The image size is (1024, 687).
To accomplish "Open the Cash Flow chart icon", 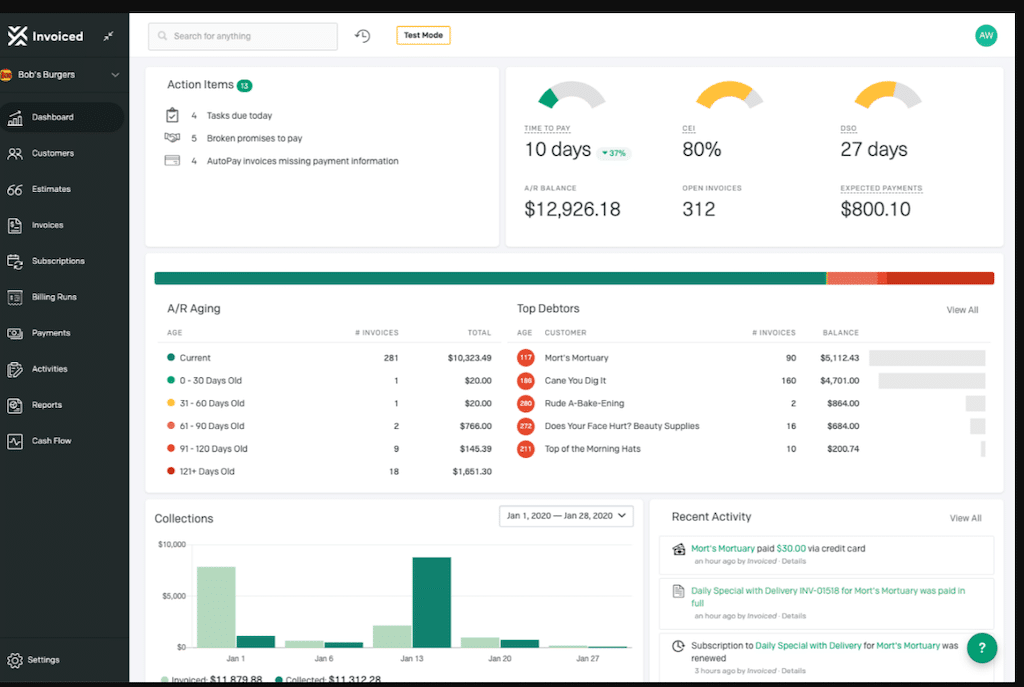I will click(x=15, y=441).
